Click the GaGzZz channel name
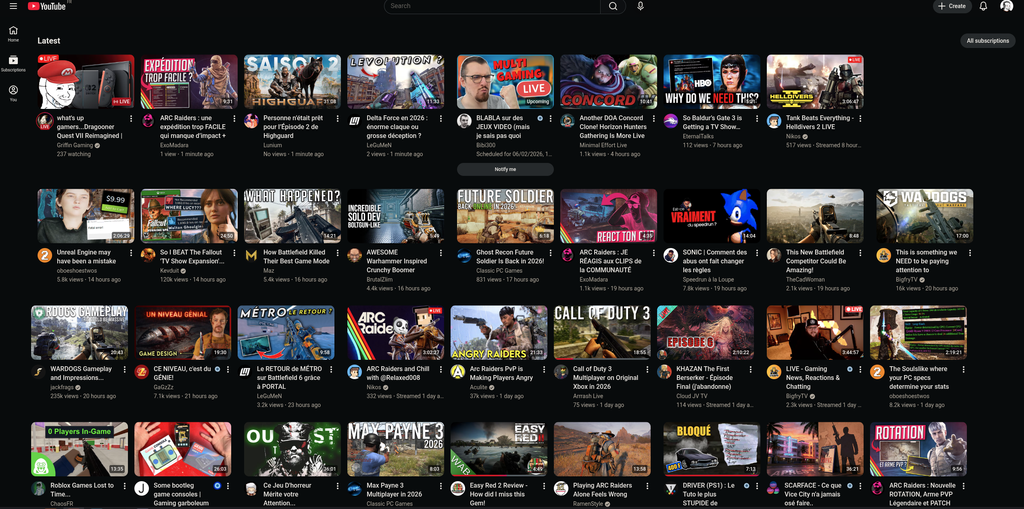The height and width of the screenshot is (509, 1024). tap(163, 387)
